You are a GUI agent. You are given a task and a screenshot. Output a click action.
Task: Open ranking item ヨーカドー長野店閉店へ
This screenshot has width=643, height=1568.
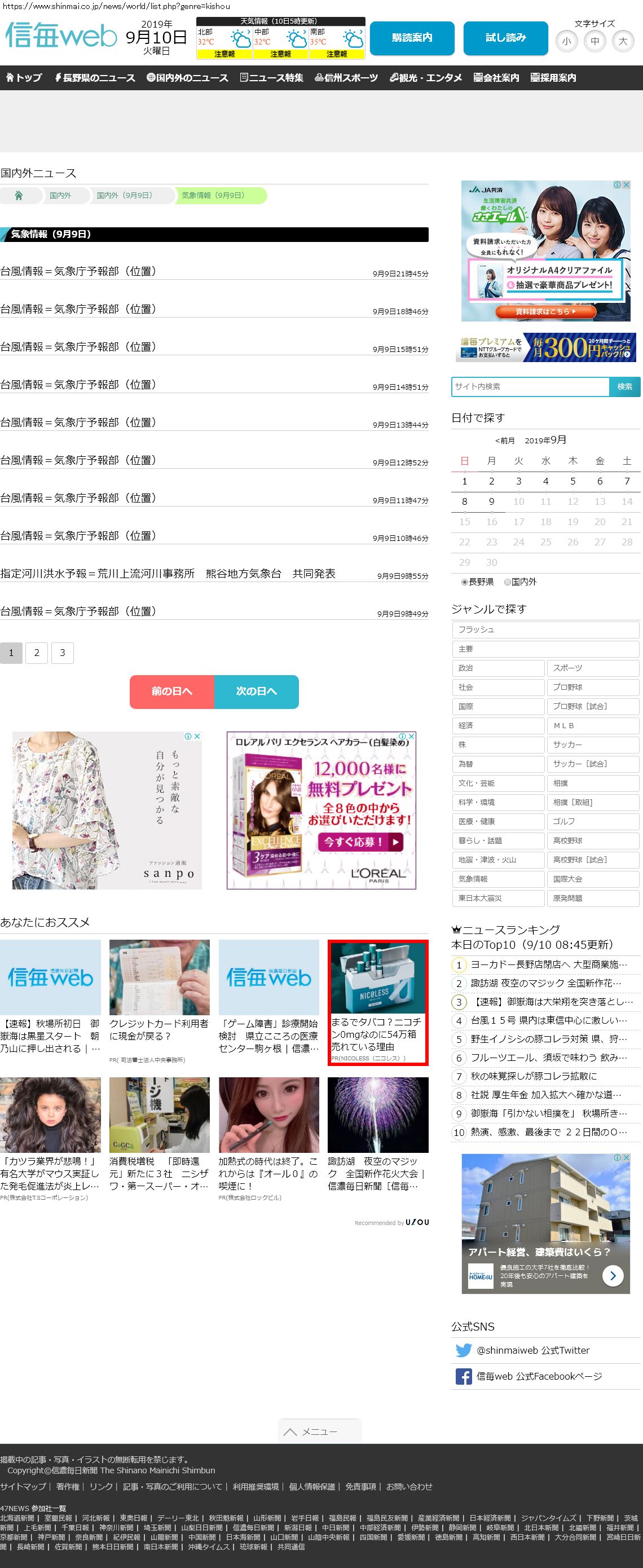549,965
